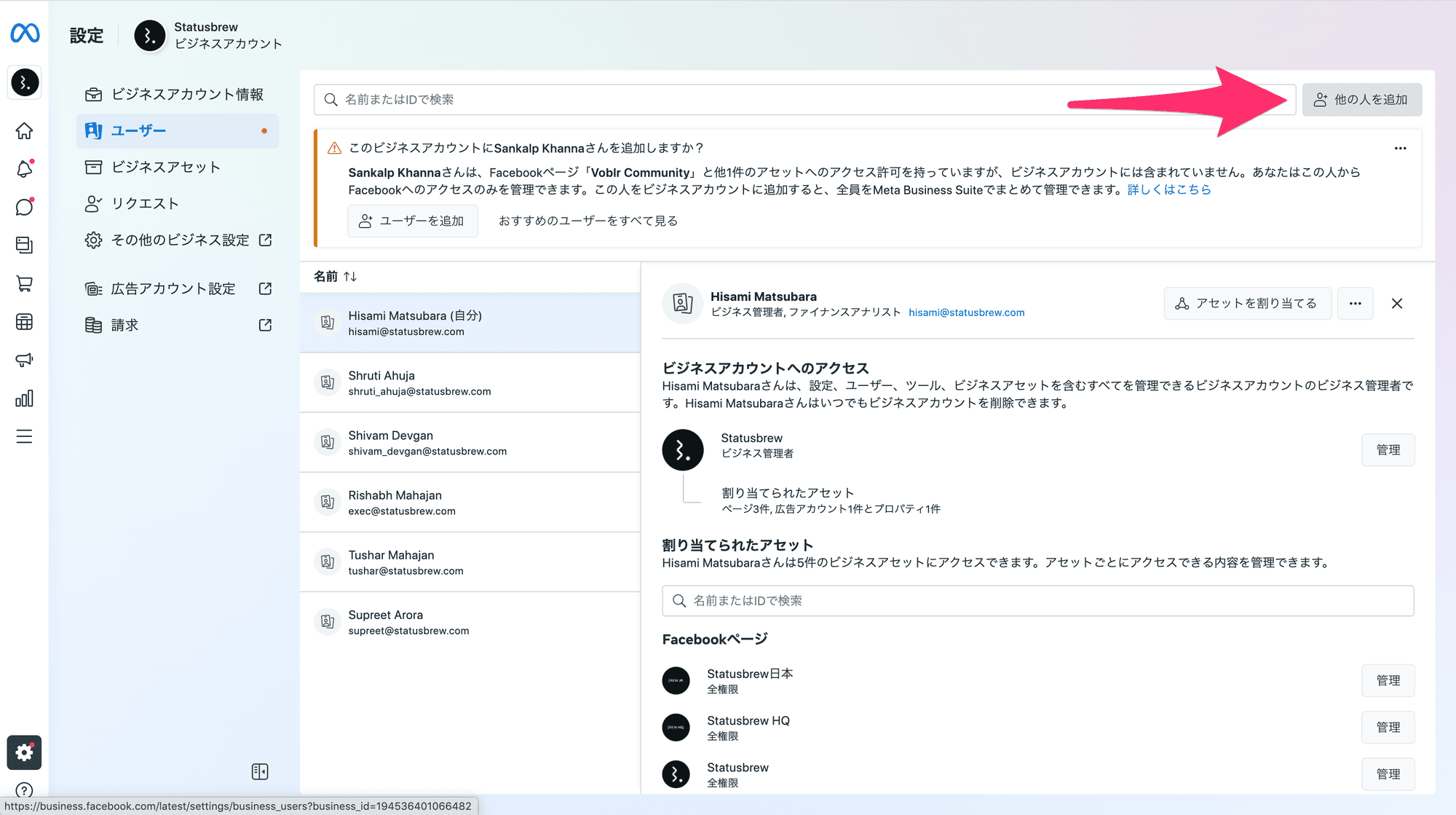This screenshot has width=1456, height=815.
Task: Select ビジネスアセット in settings menu
Action: tap(166, 167)
